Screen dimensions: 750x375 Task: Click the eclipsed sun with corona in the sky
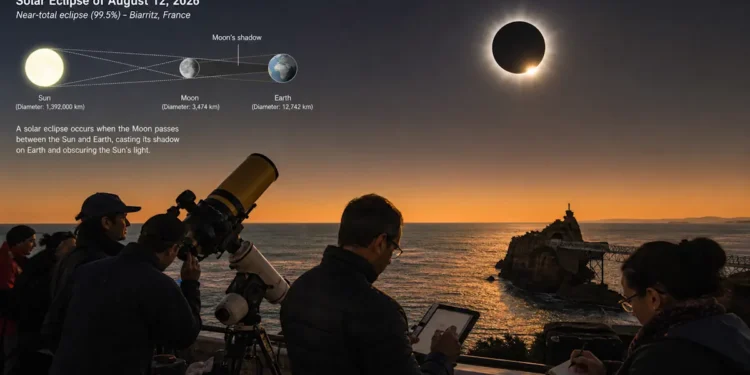point(519,48)
